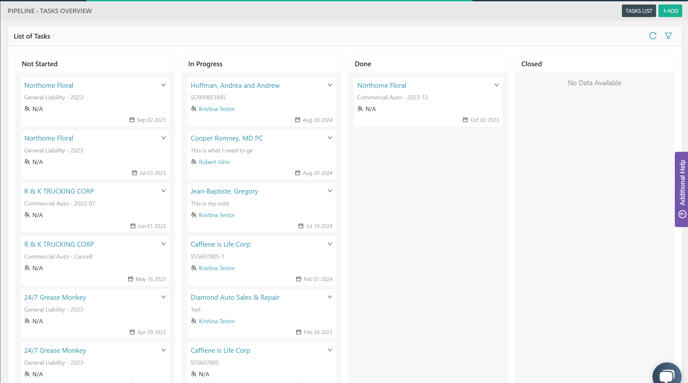Open the Additional Help side tab
688x383 pixels.
681,189
